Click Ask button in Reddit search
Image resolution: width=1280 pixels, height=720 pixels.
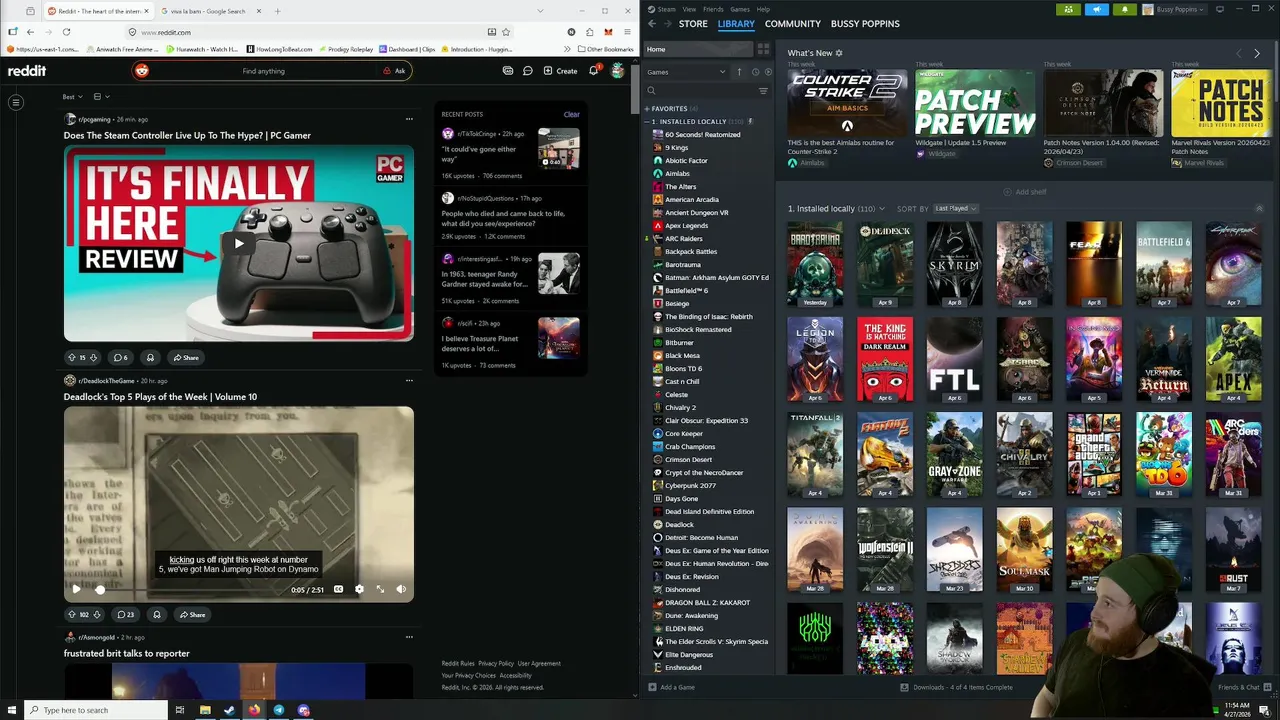pyautogui.click(x=395, y=71)
